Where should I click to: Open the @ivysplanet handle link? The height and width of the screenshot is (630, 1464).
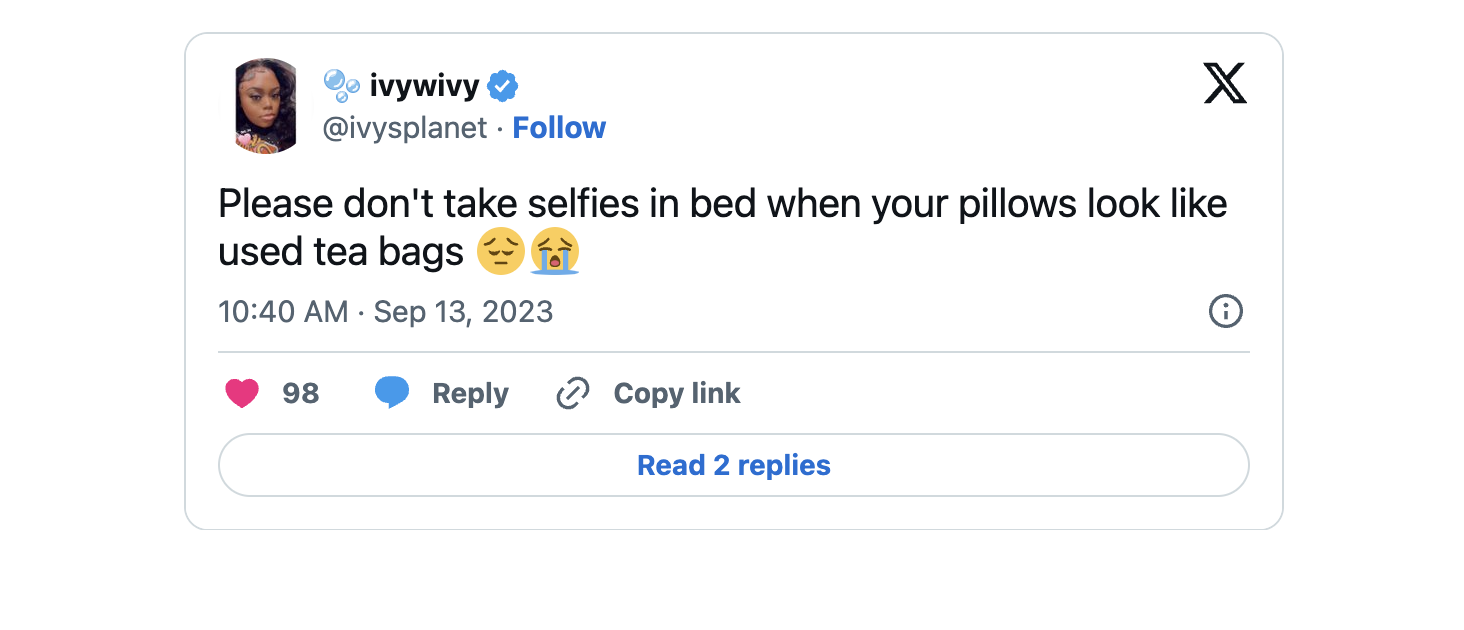(x=405, y=128)
